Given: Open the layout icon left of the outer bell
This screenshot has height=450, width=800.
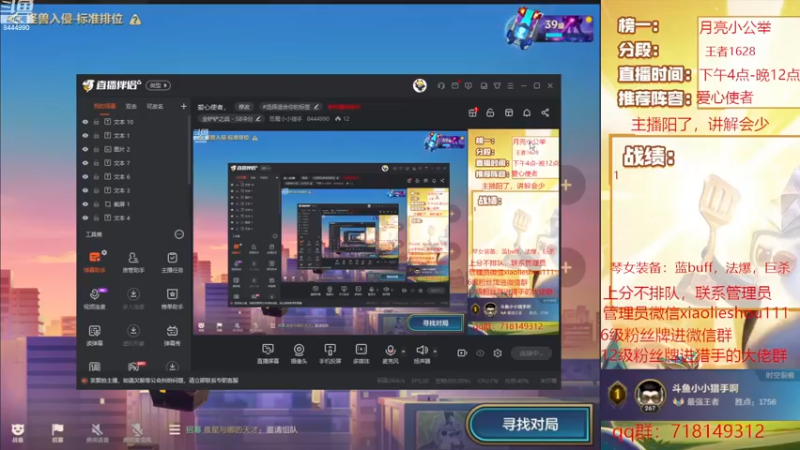Looking at the screenshot, I should pyautogui.click(x=509, y=113).
